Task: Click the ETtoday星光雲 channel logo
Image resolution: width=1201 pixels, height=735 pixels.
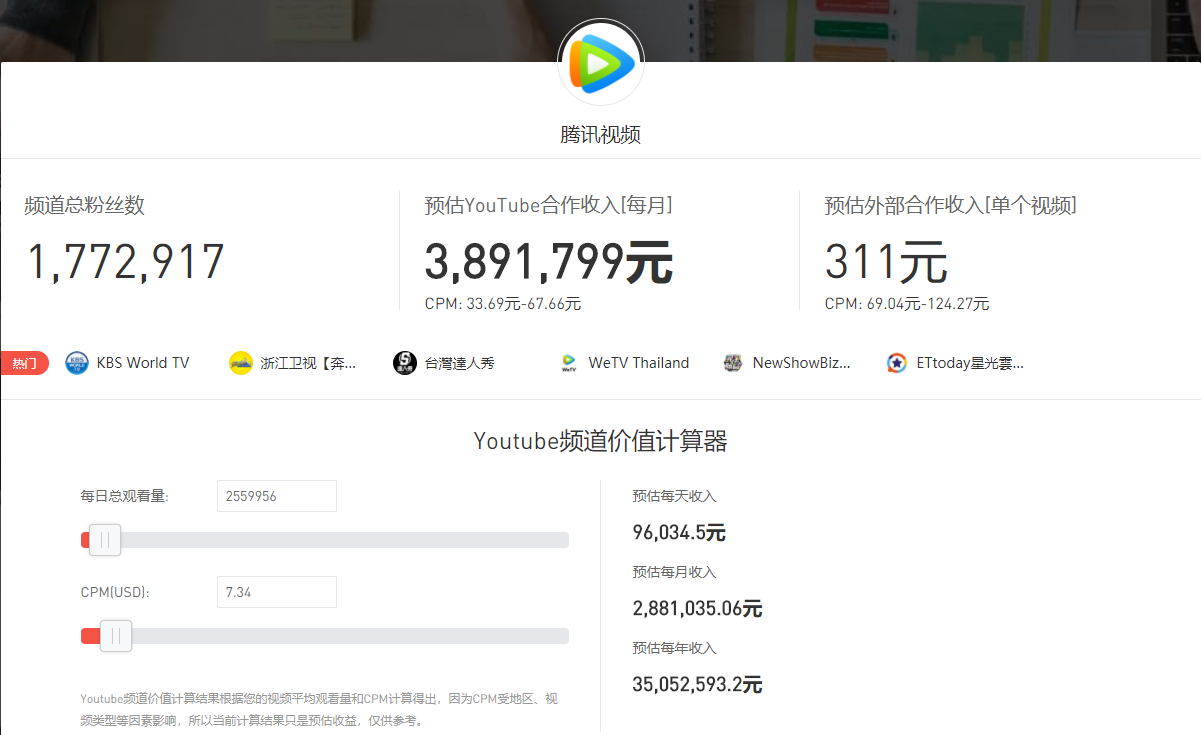Action: coord(895,362)
